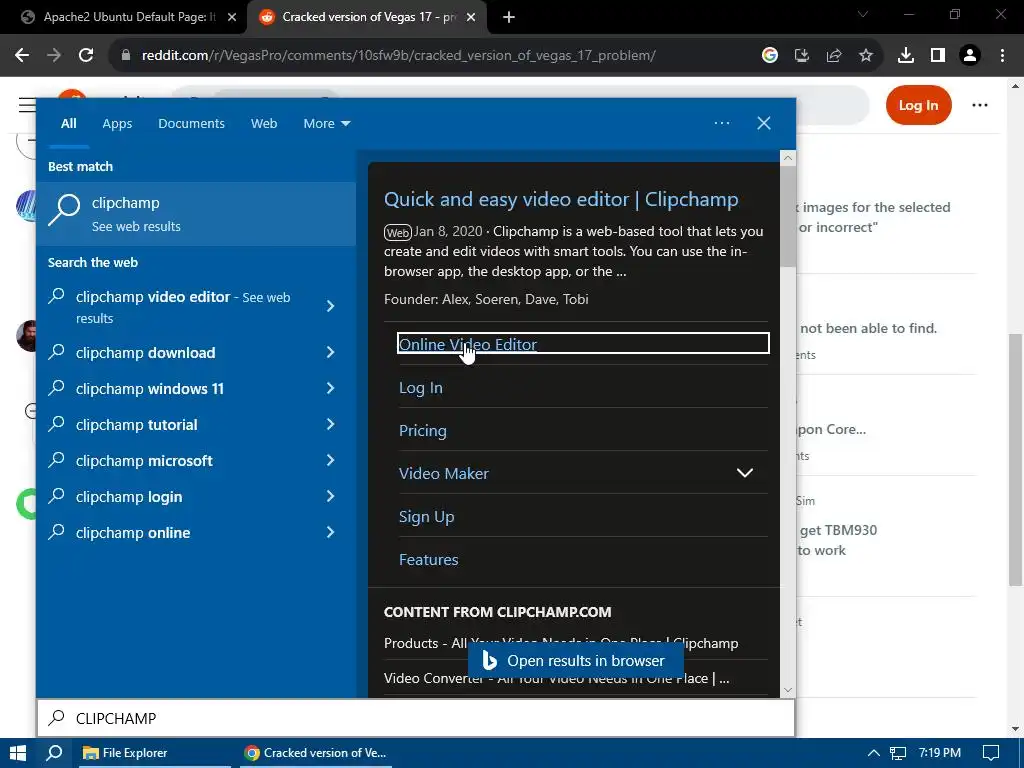Toggle Chrome side panel icon

(937, 56)
